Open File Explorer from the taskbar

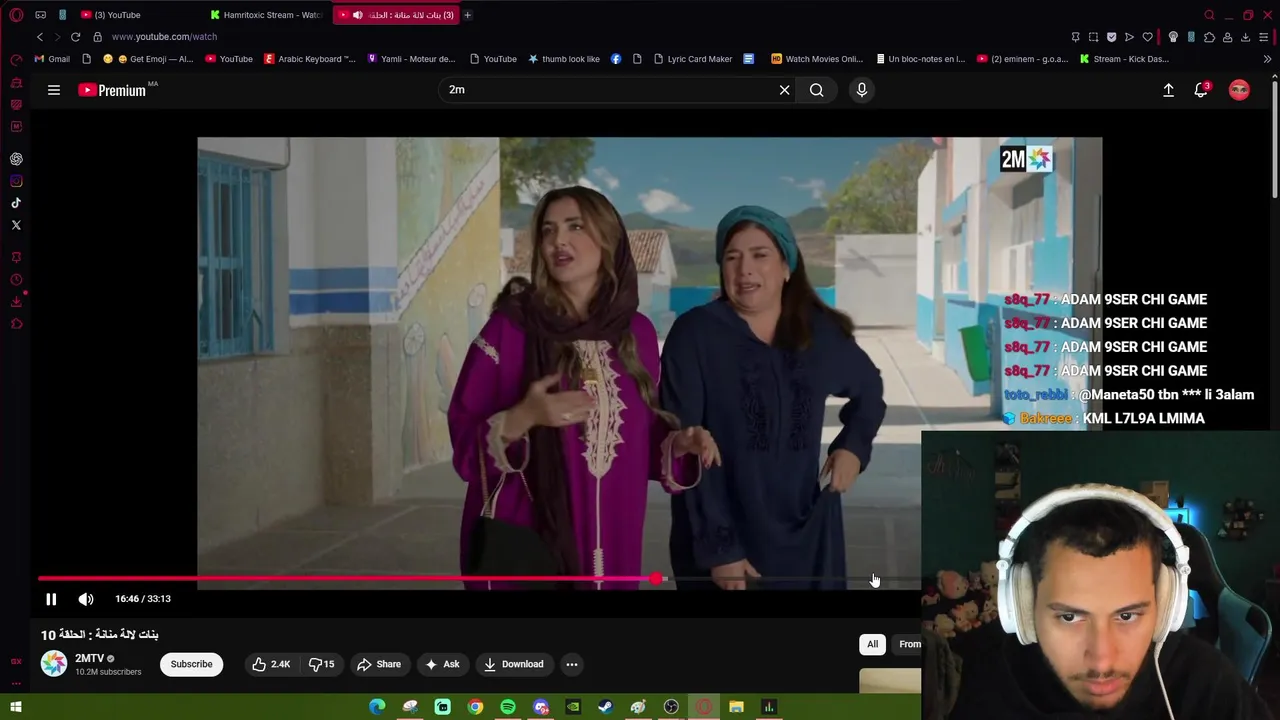(736, 707)
